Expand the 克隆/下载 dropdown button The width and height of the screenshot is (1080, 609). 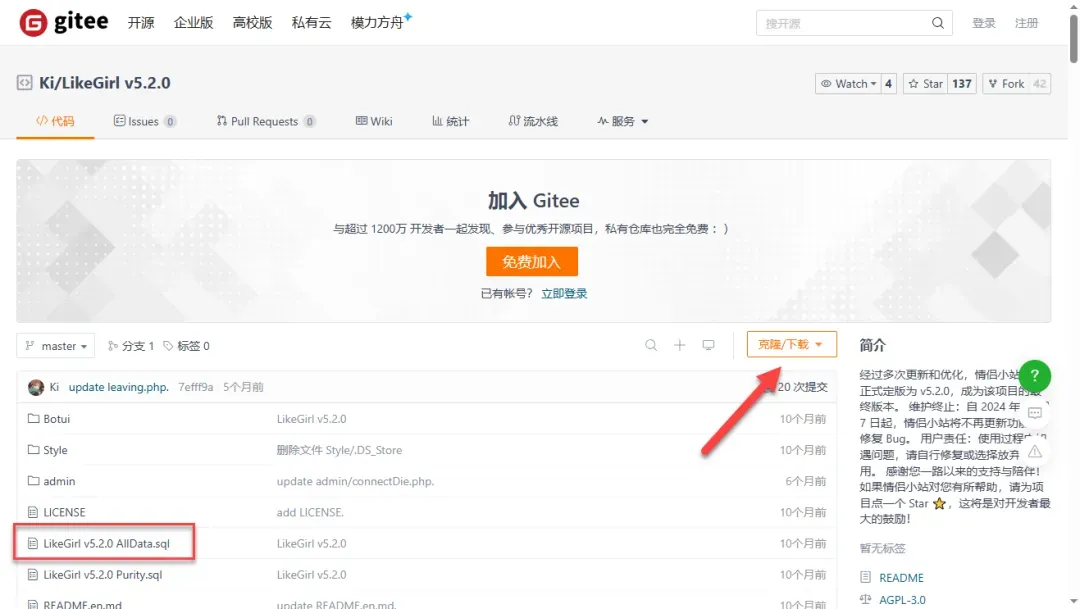[x=791, y=344]
